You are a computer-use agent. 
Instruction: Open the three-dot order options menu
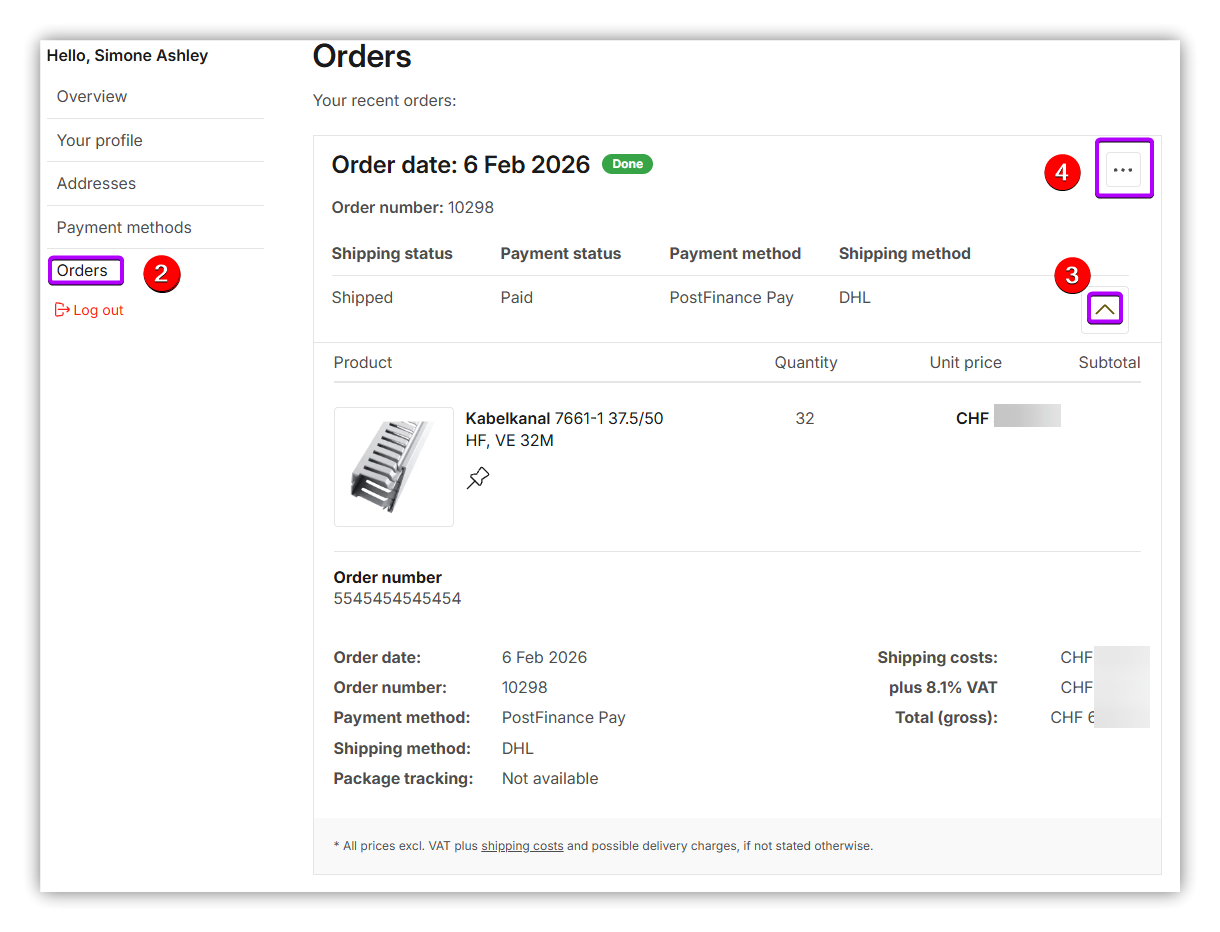click(1123, 170)
